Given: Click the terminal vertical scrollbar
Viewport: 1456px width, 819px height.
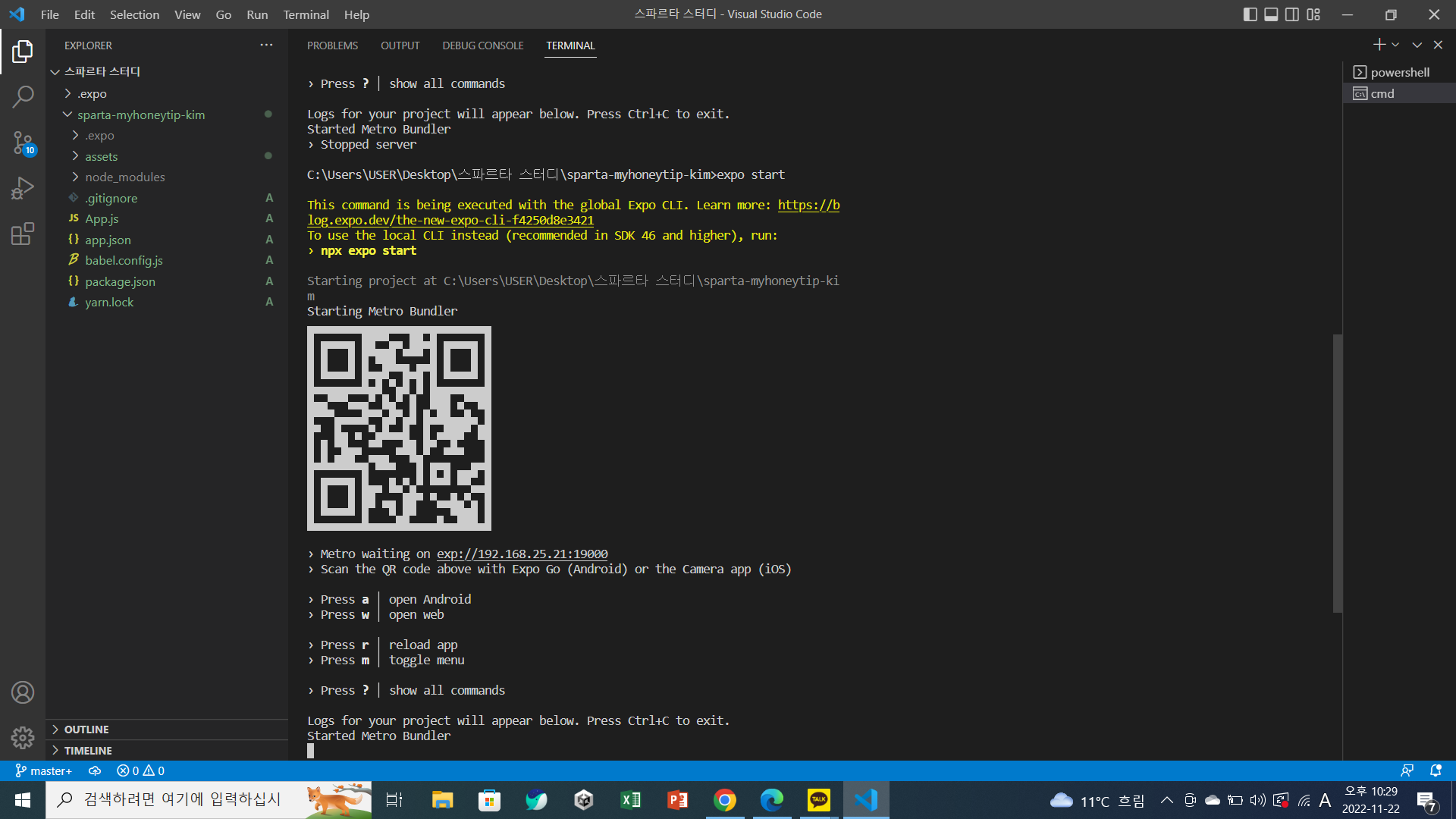Looking at the screenshot, I should point(1338,472).
